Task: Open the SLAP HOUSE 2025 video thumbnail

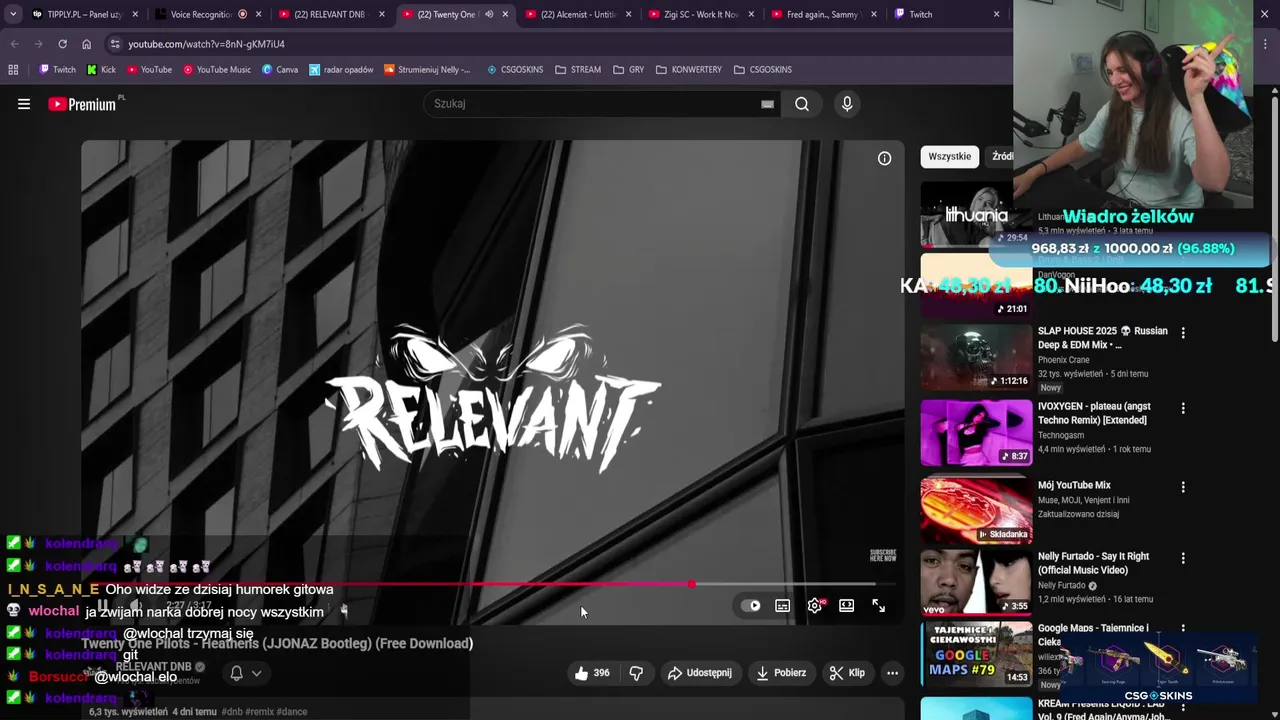Action: (x=976, y=357)
